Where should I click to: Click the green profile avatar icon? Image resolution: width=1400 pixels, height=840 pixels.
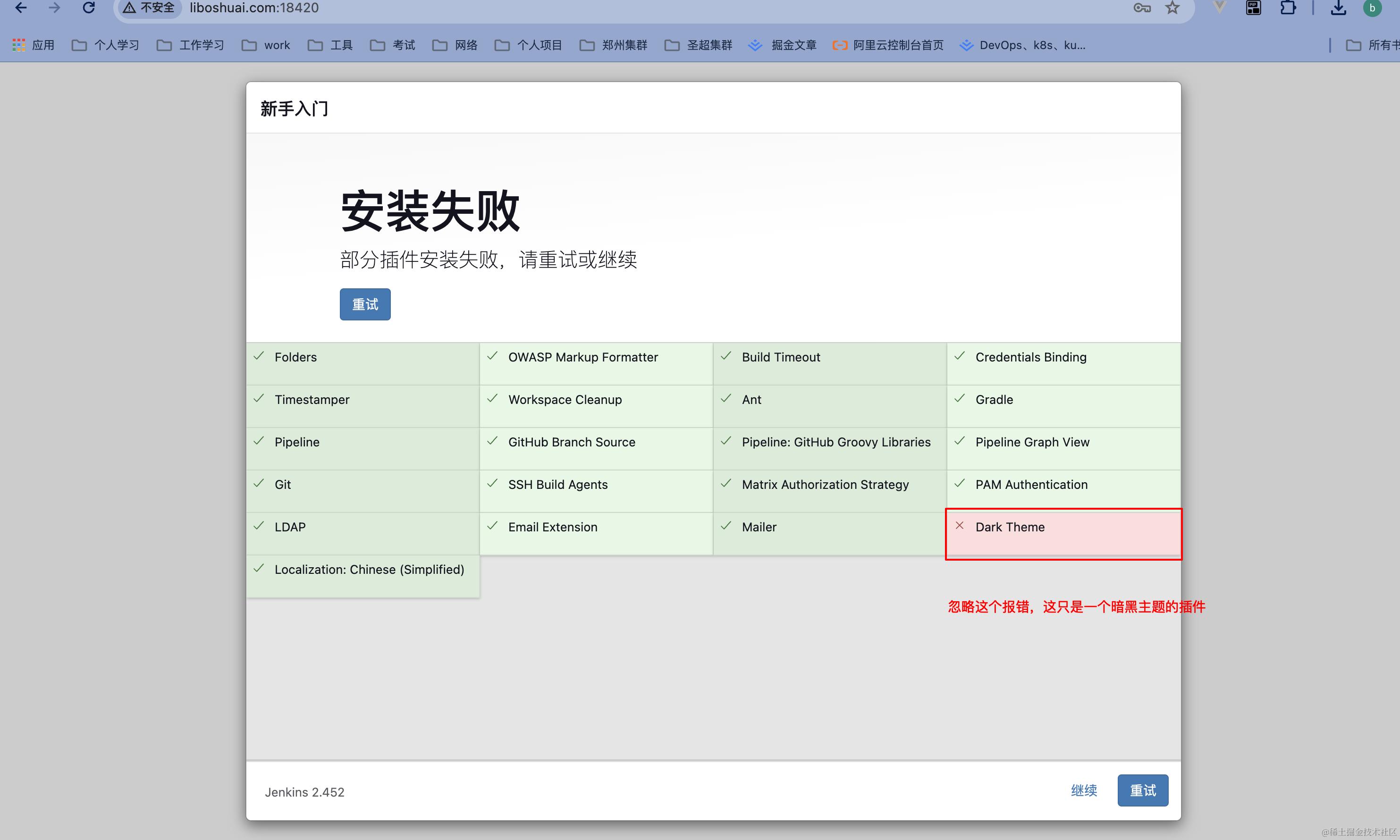1372,8
